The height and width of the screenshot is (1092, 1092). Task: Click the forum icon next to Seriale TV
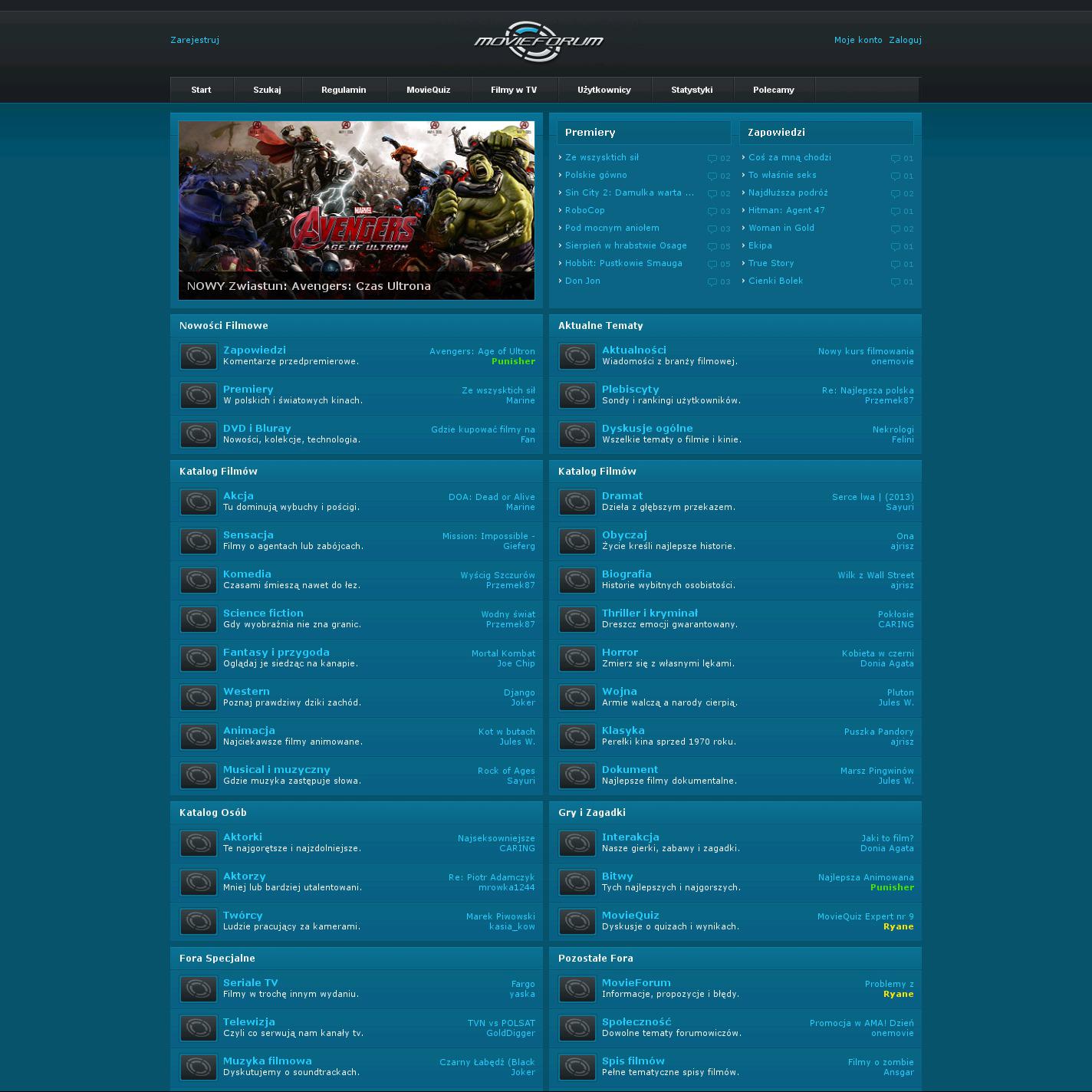198,989
